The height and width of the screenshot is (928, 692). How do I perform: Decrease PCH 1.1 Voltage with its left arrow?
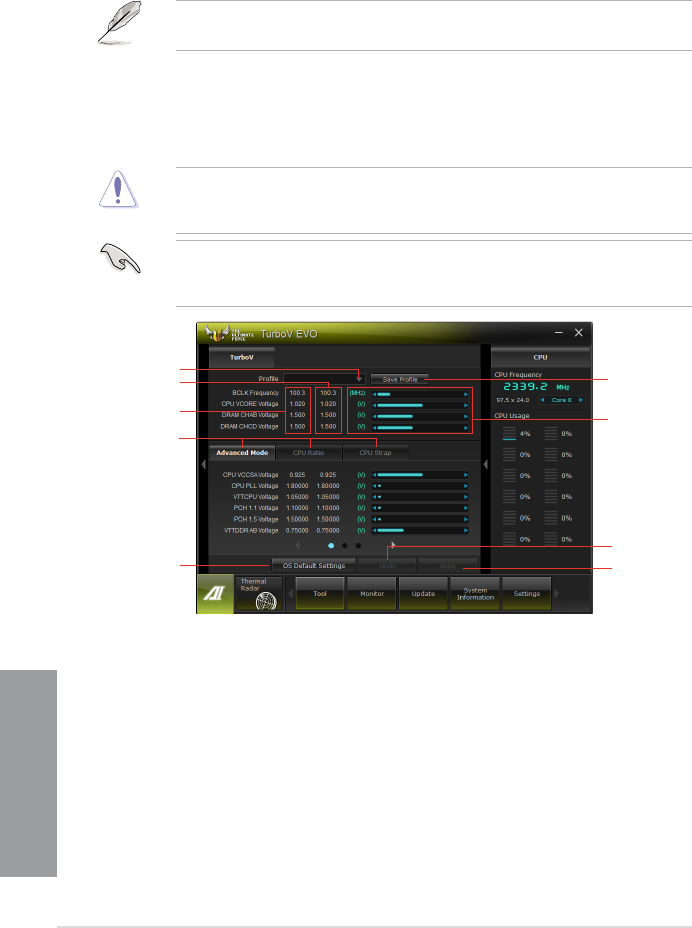374,508
